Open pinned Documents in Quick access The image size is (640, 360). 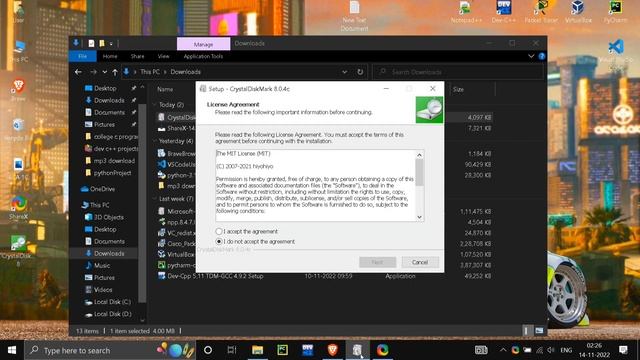[109, 112]
